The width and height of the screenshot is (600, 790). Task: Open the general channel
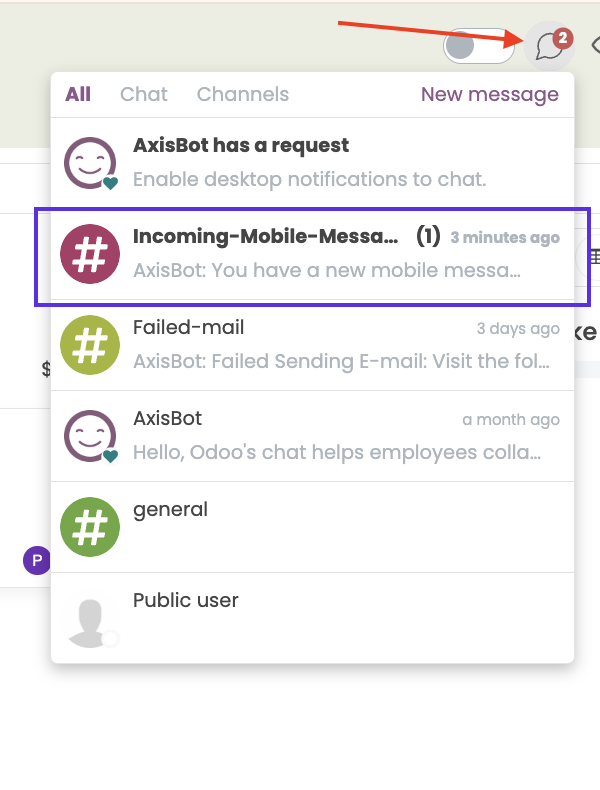coord(312,527)
